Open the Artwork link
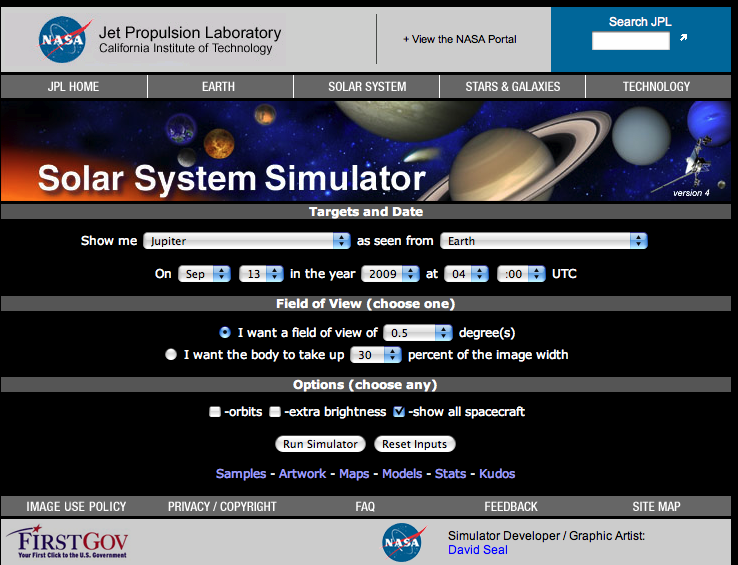 [x=302, y=474]
